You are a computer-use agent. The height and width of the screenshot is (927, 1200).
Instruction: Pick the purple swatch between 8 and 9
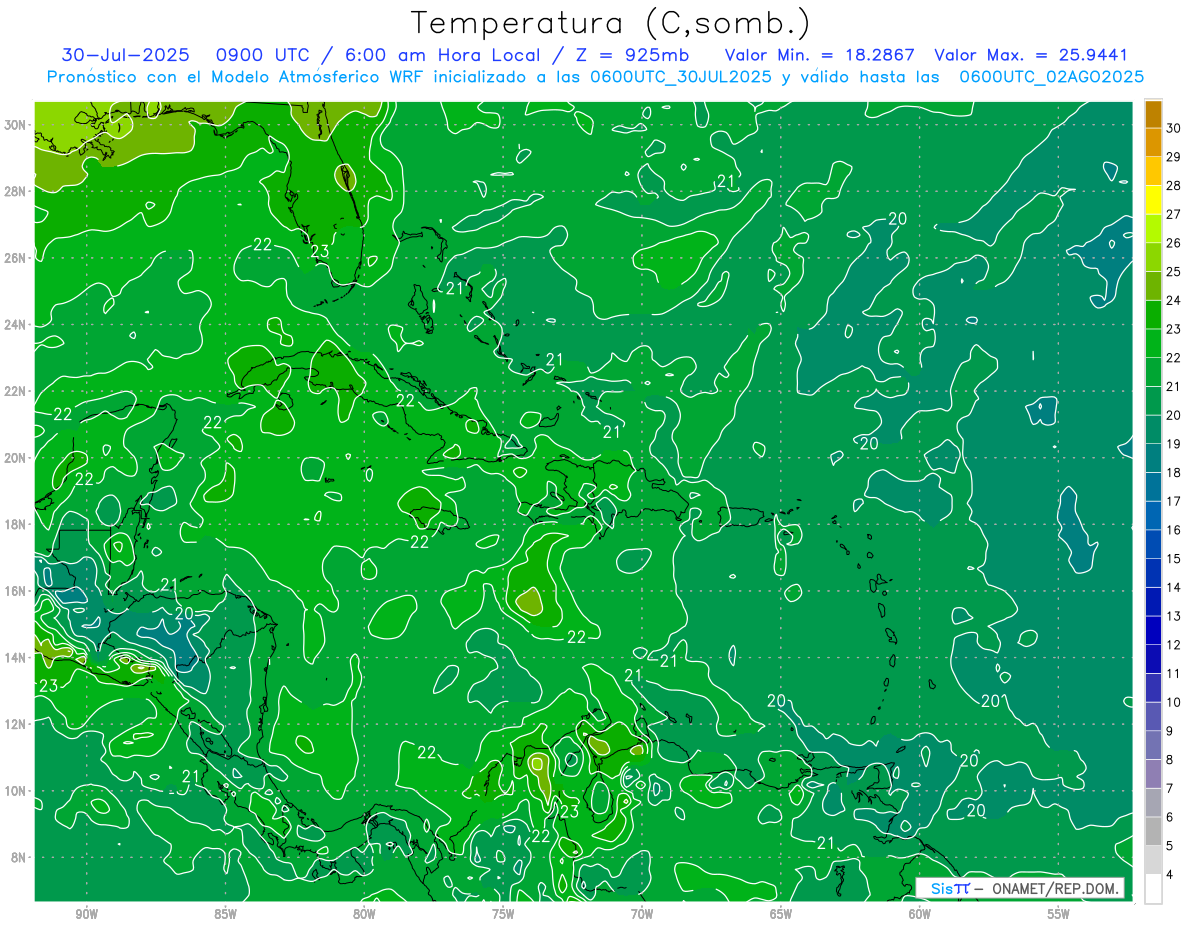click(x=1153, y=745)
